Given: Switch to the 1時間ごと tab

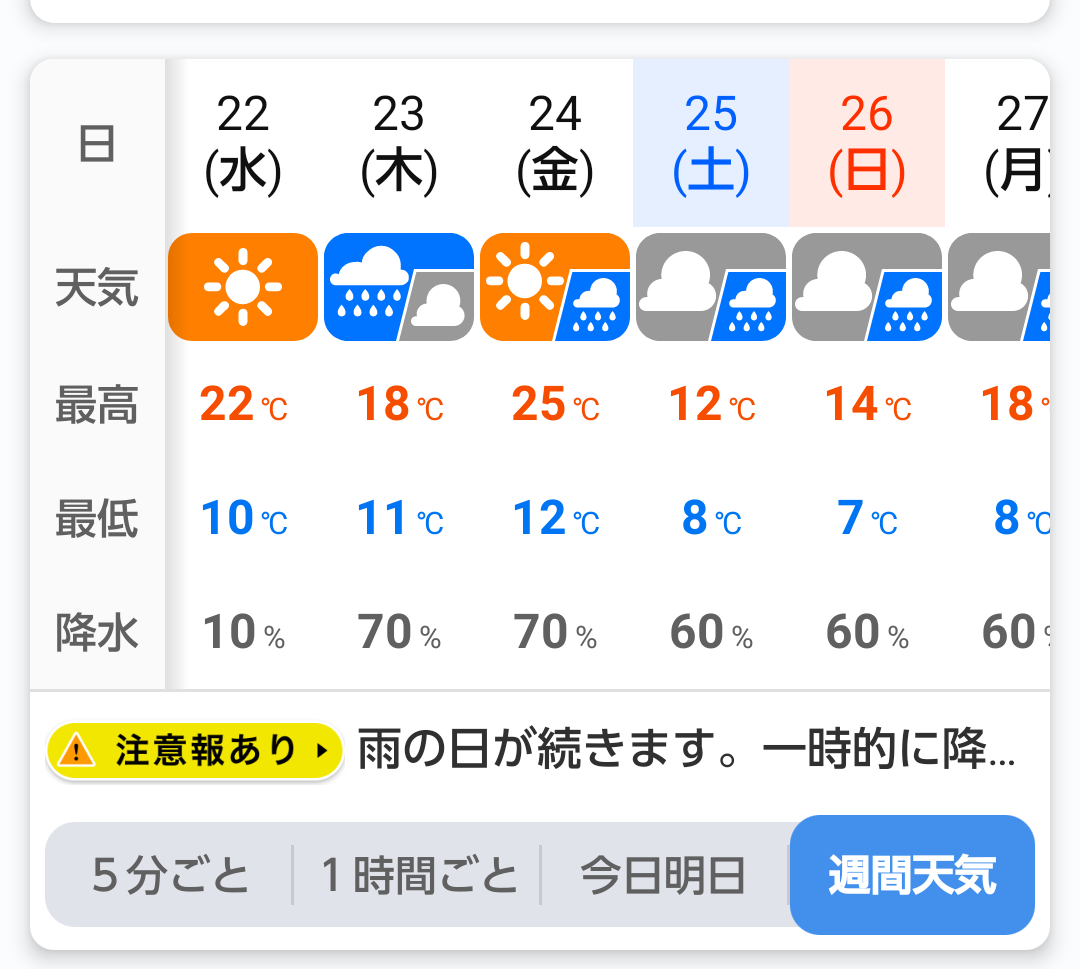Looking at the screenshot, I should coord(417,875).
